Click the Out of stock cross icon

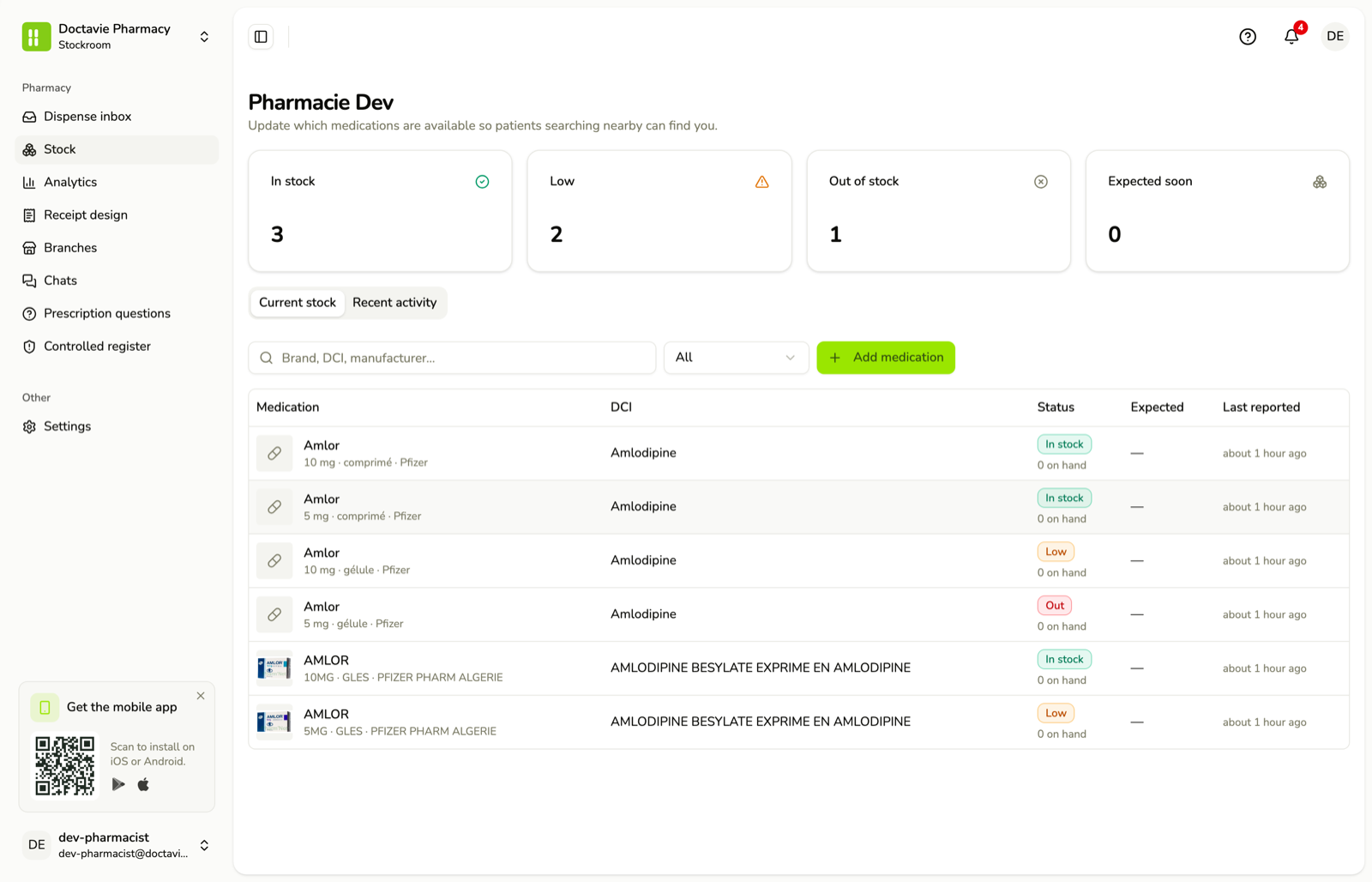pyautogui.click(x=1041, y=182)
